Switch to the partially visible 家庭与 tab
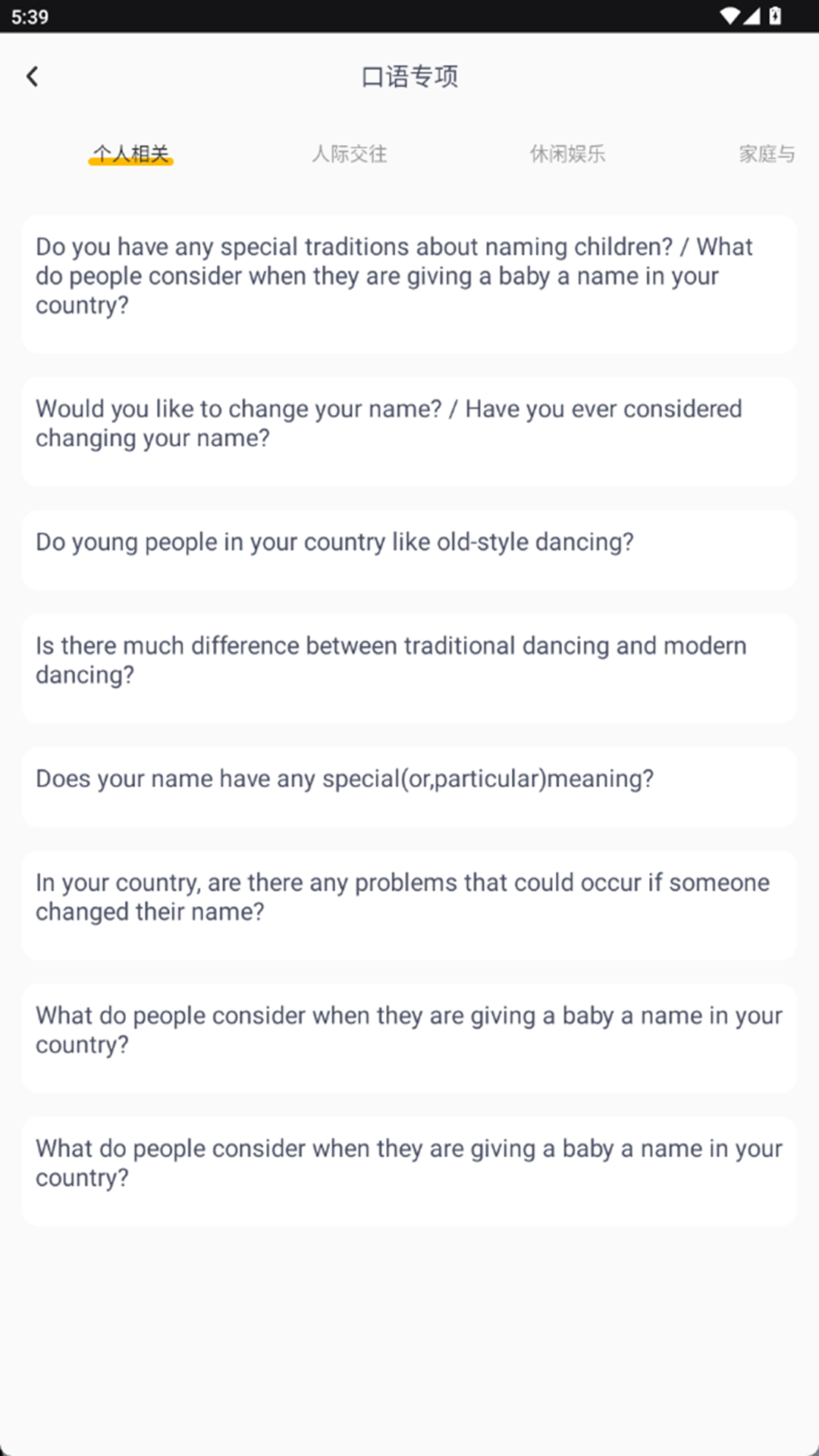The image size is (819, 1456). [767, 154]
